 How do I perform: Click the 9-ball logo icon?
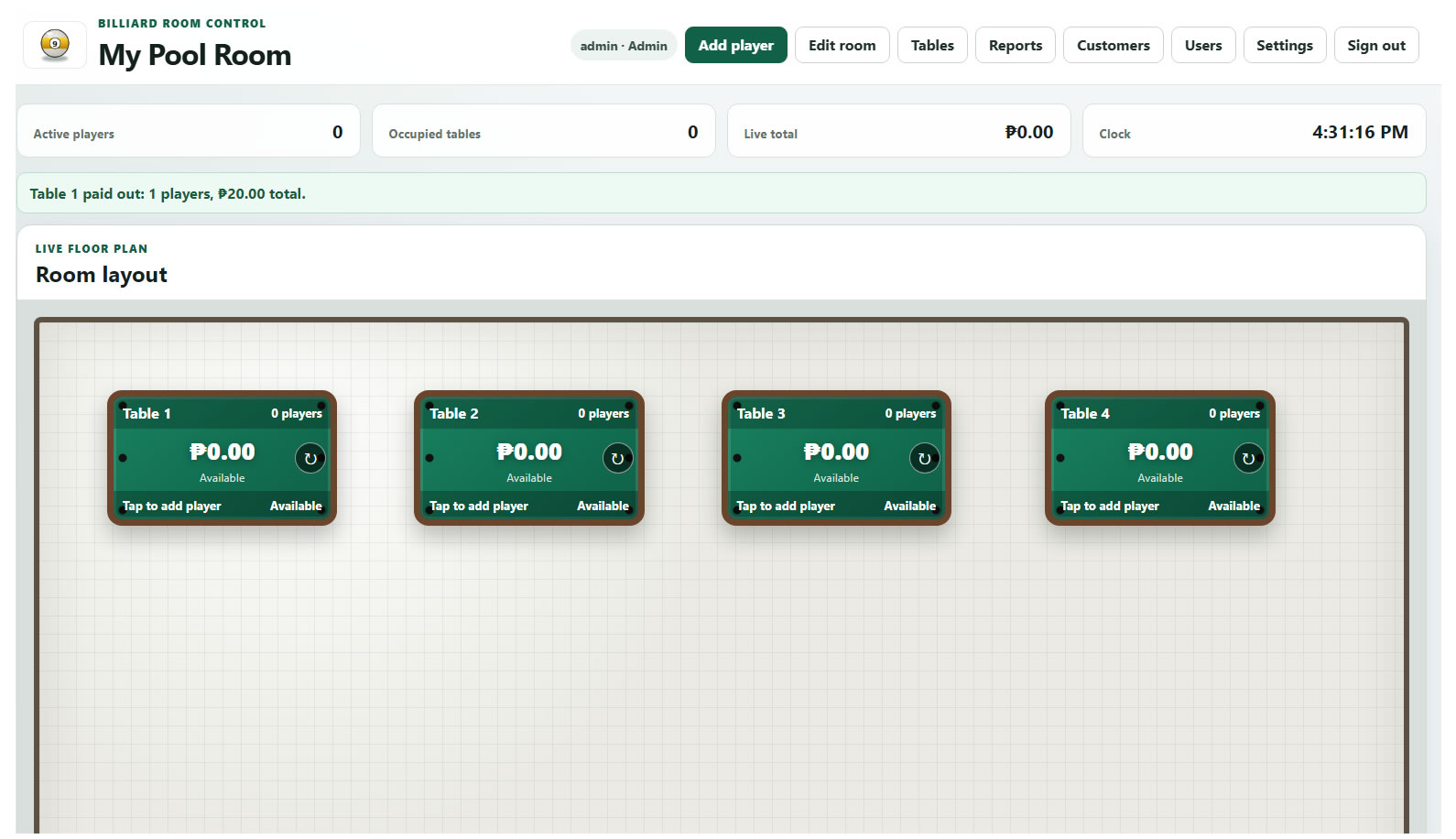point(55,45)
